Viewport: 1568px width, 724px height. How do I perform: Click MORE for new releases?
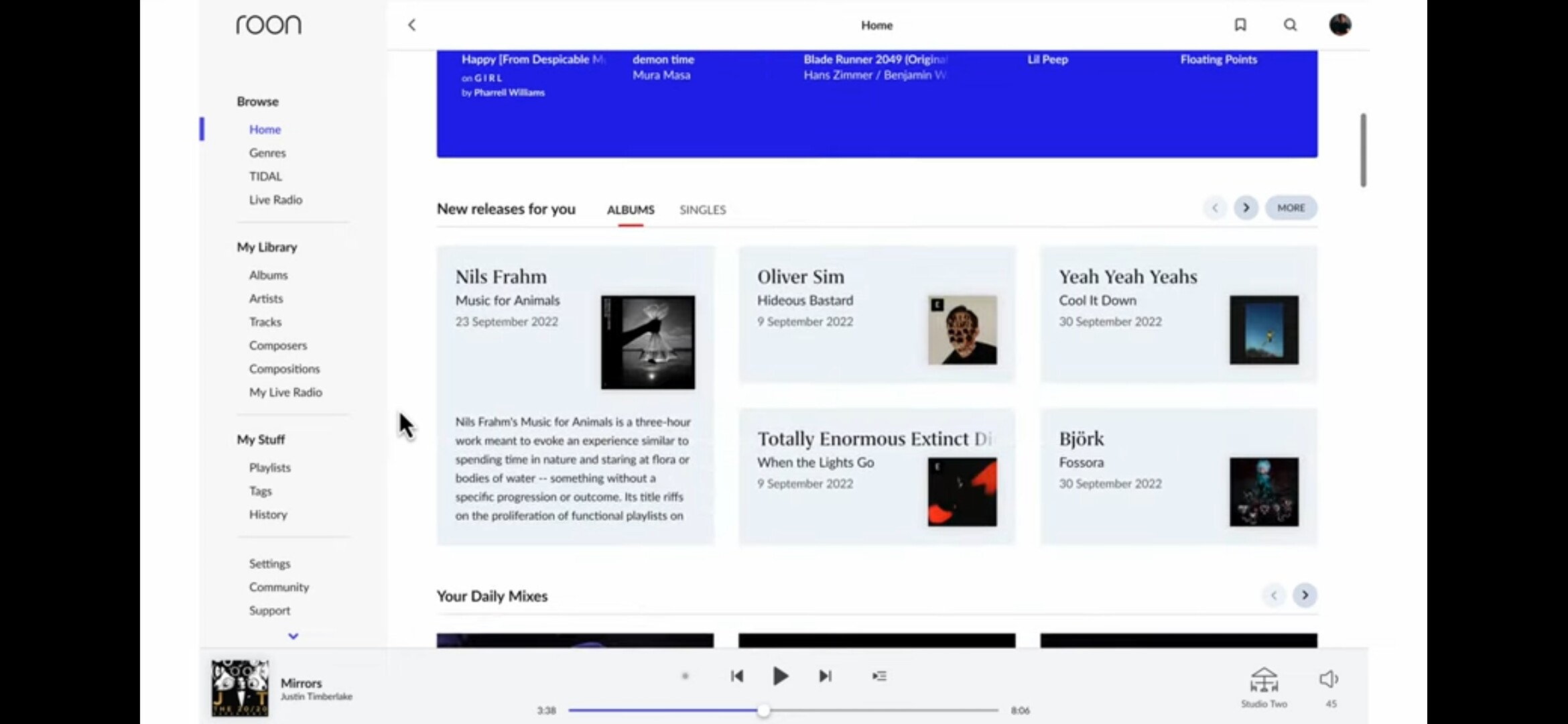1291,208
